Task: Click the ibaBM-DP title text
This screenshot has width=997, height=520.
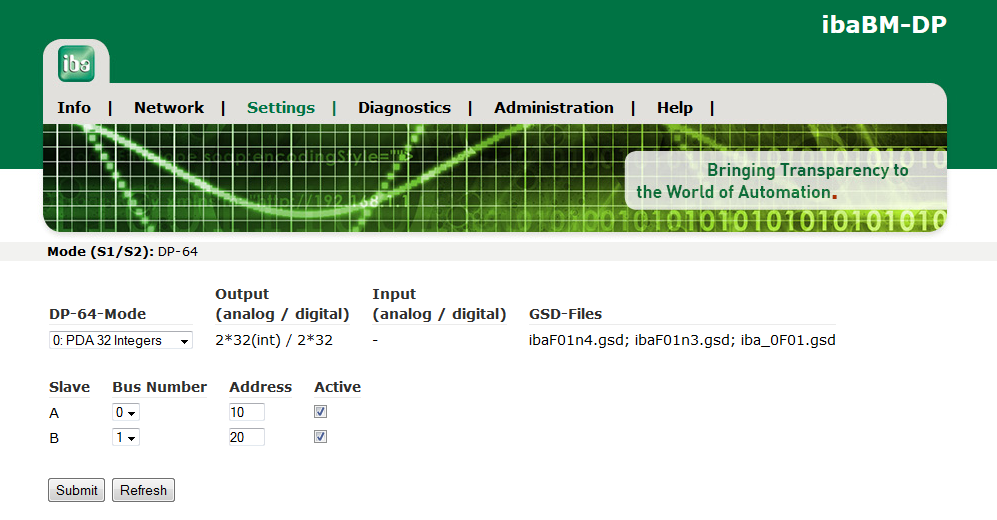Action: [x=884, y=24]
